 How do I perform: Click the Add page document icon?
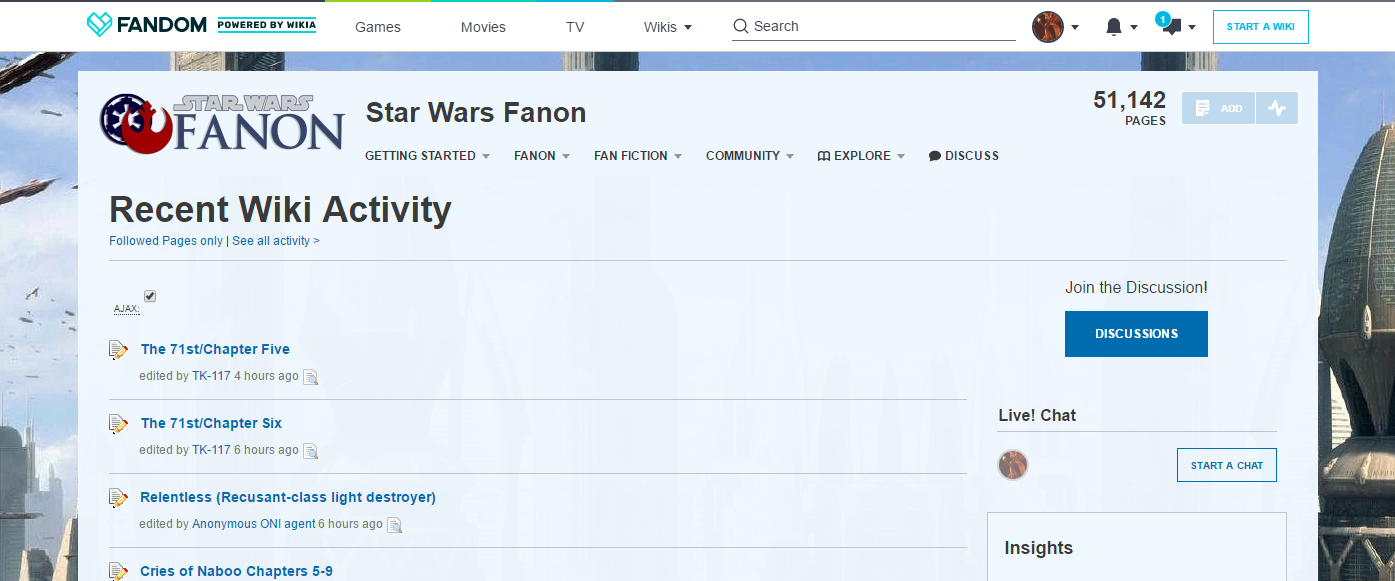click(x=1203, y=108)
